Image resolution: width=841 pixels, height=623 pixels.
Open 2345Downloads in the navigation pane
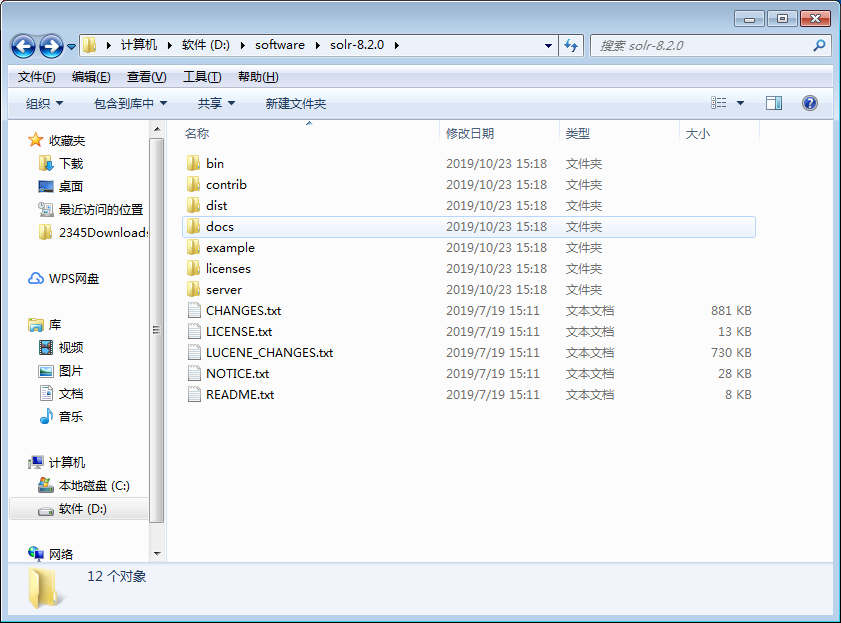(103, 233)
